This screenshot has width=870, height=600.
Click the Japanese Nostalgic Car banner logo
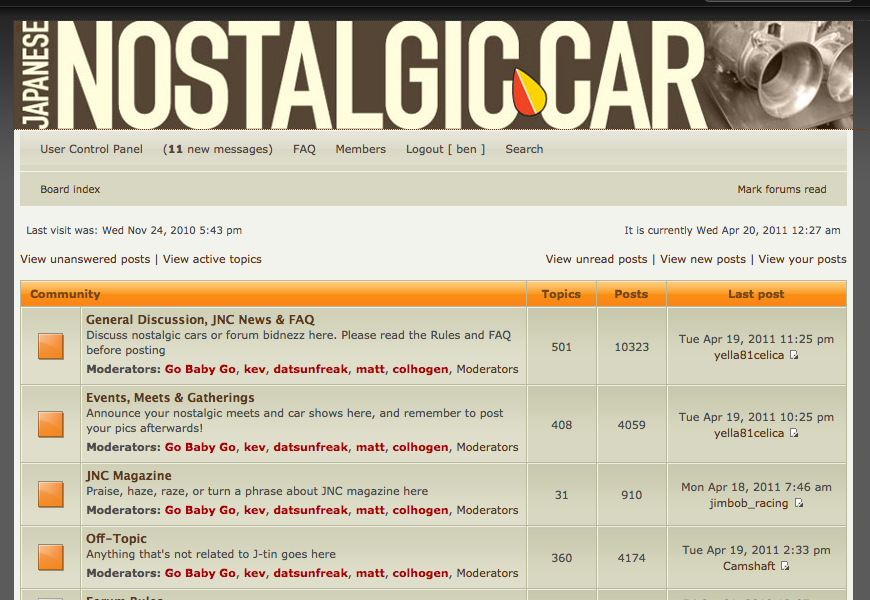(433, 75)
